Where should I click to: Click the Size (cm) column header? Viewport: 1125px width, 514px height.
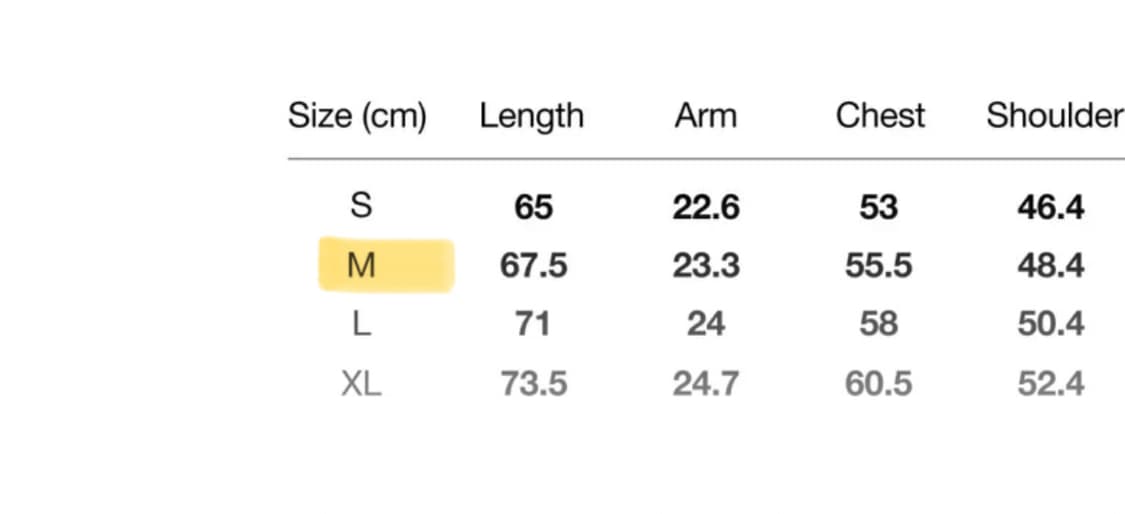[357, 116]
